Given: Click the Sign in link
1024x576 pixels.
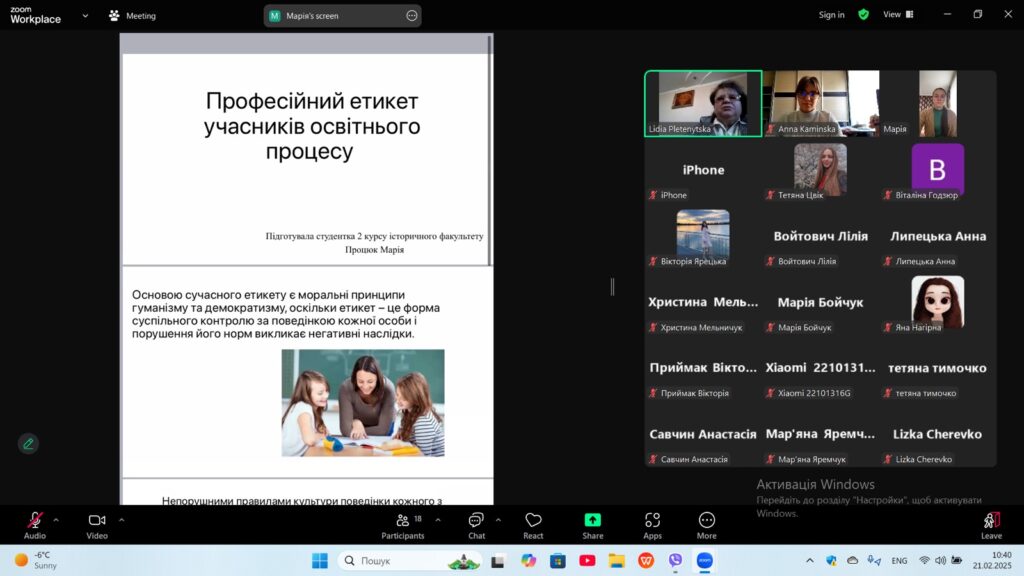Looking at the screenshot, I should click(831, 15).
